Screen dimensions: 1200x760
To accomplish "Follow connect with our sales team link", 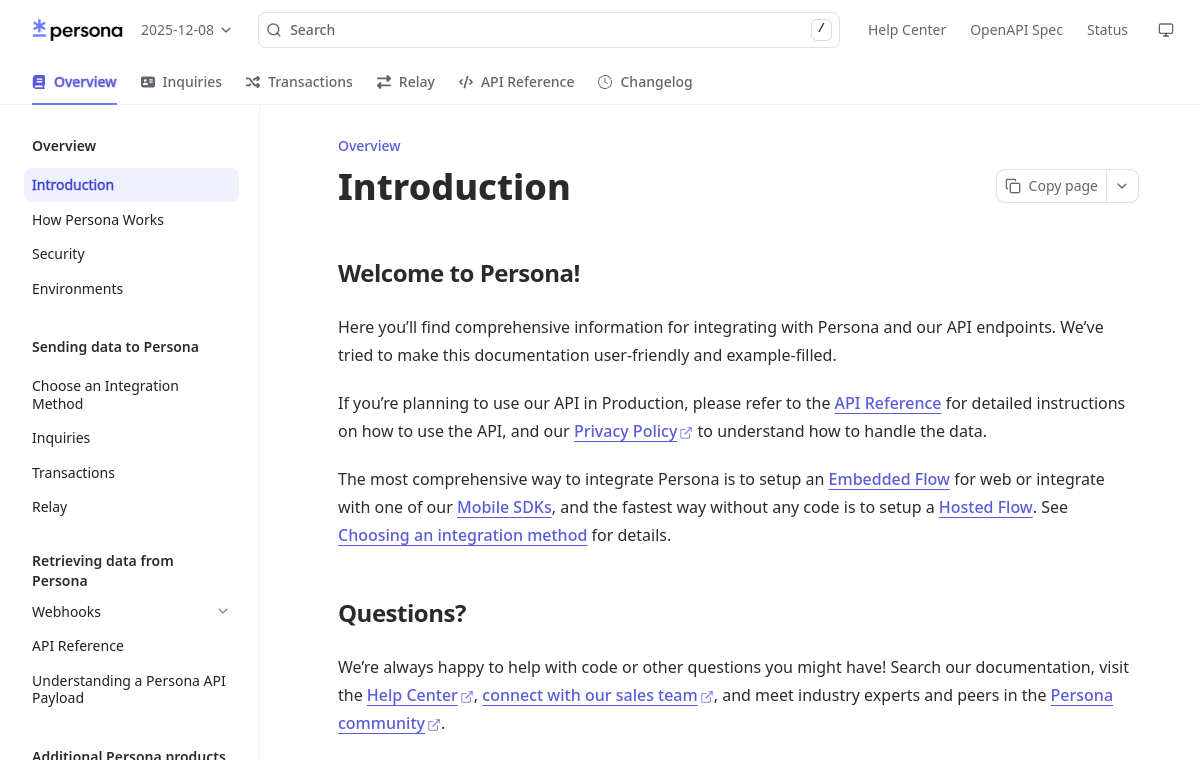I will [x=598, y=695].
